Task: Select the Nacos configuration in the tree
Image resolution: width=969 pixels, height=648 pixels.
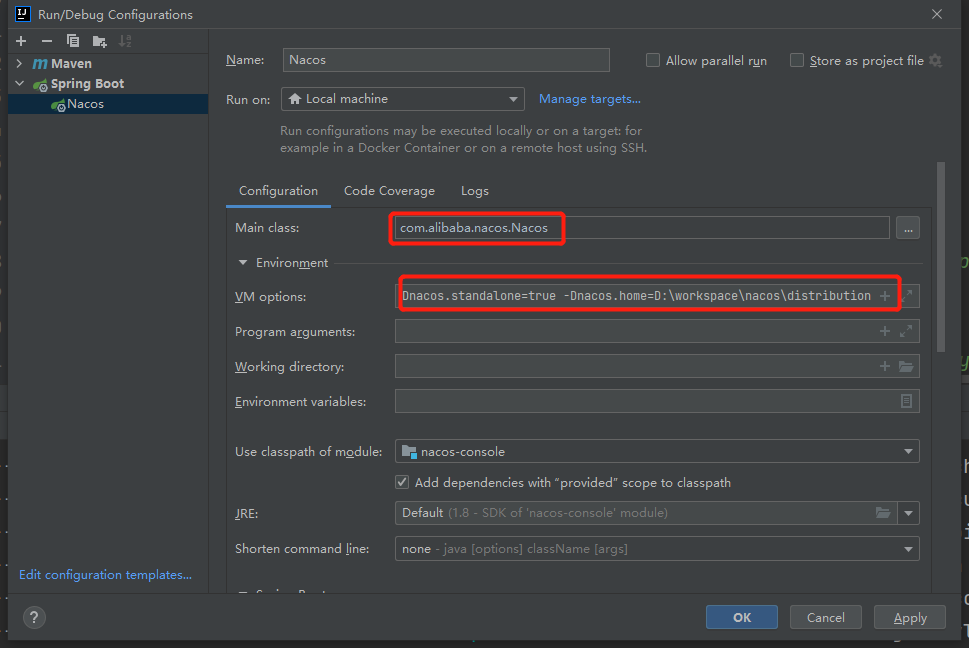Action: (108, 104)
